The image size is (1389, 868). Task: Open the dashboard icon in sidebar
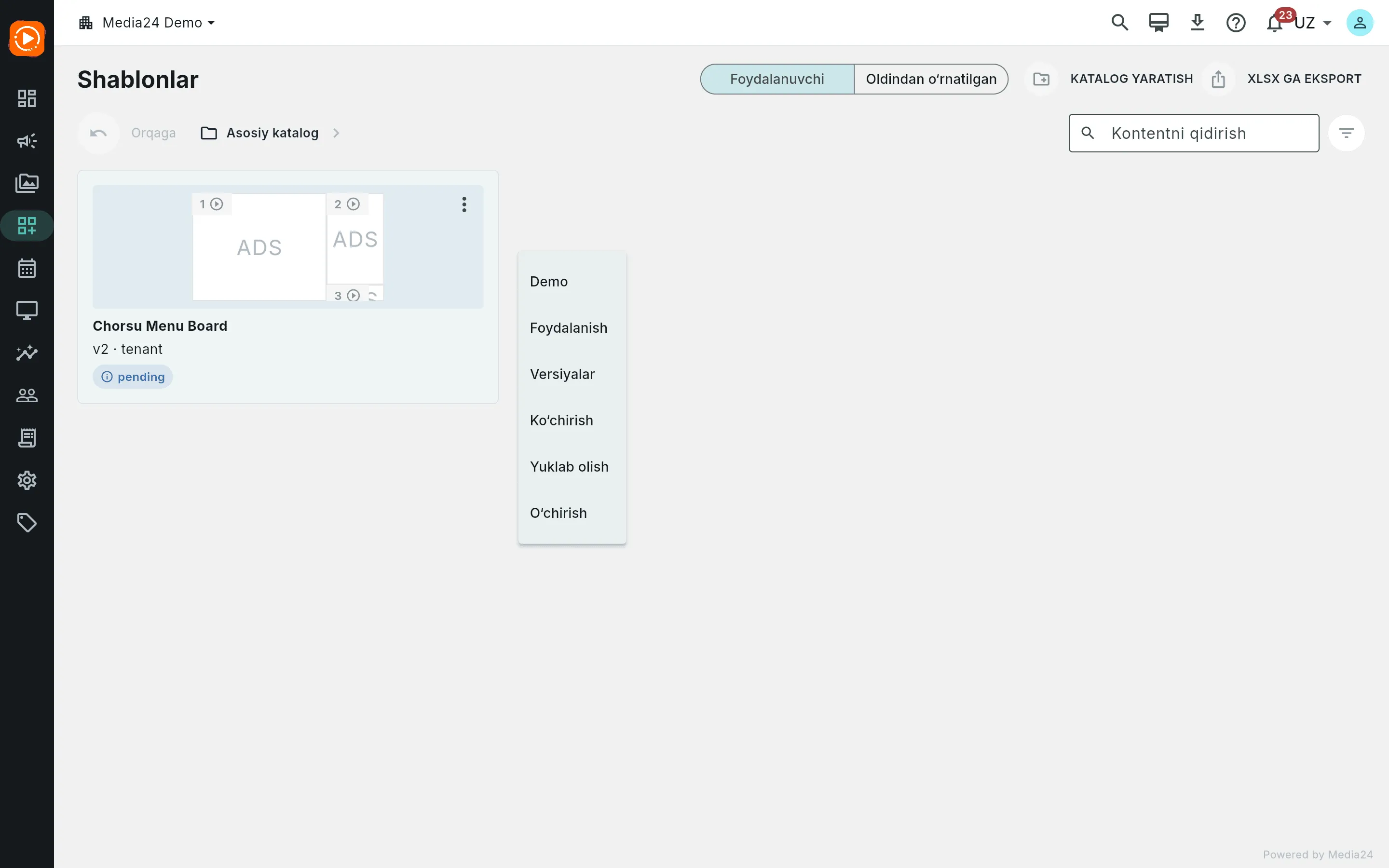(x=27, y=98)
